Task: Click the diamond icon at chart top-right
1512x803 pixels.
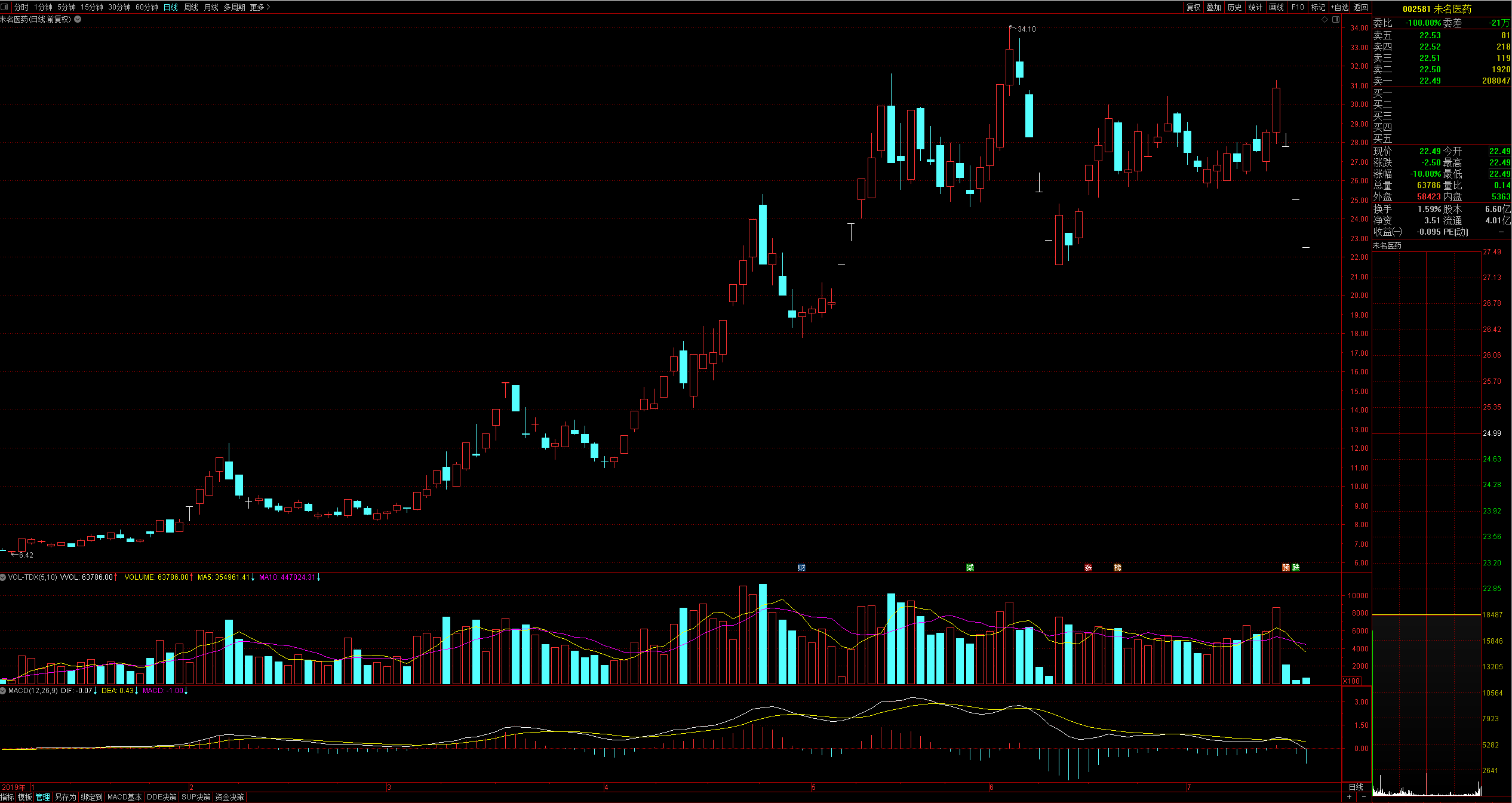Action: coord(1324,20)
